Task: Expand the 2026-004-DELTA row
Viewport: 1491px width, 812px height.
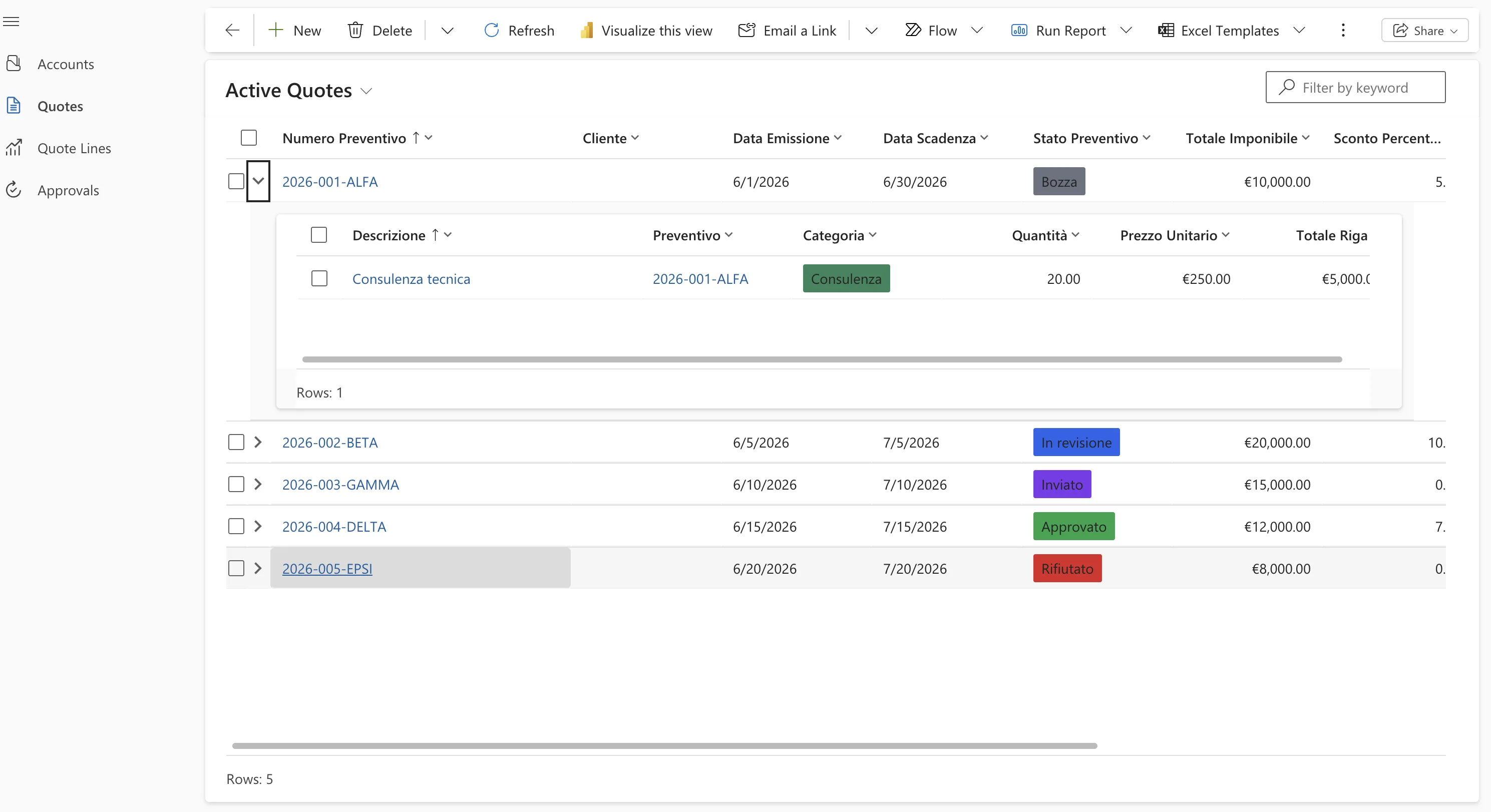Action: [x=258, y=526]
